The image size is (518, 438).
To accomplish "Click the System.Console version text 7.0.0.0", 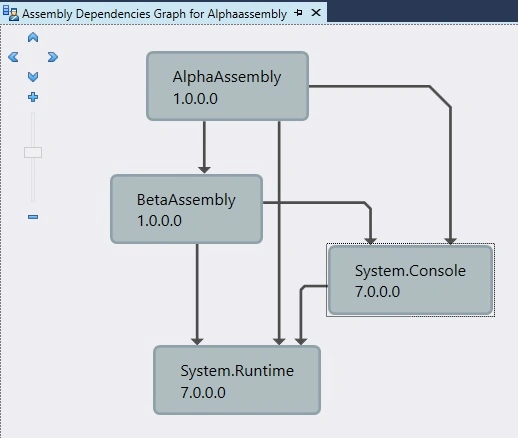I will coord(377,292).
